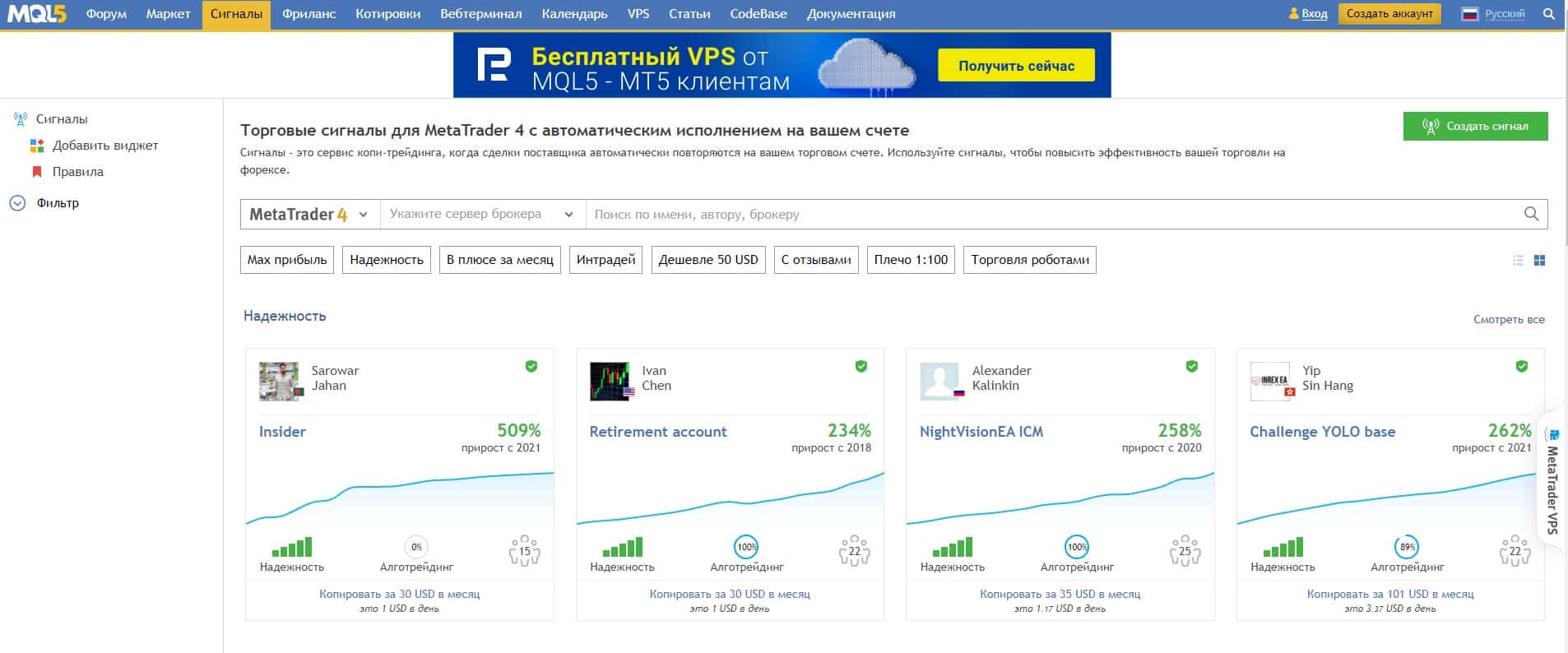This screenshot has height=653, width=1568.
Task: Open the Календарь menu item
Action: [575, 14]
